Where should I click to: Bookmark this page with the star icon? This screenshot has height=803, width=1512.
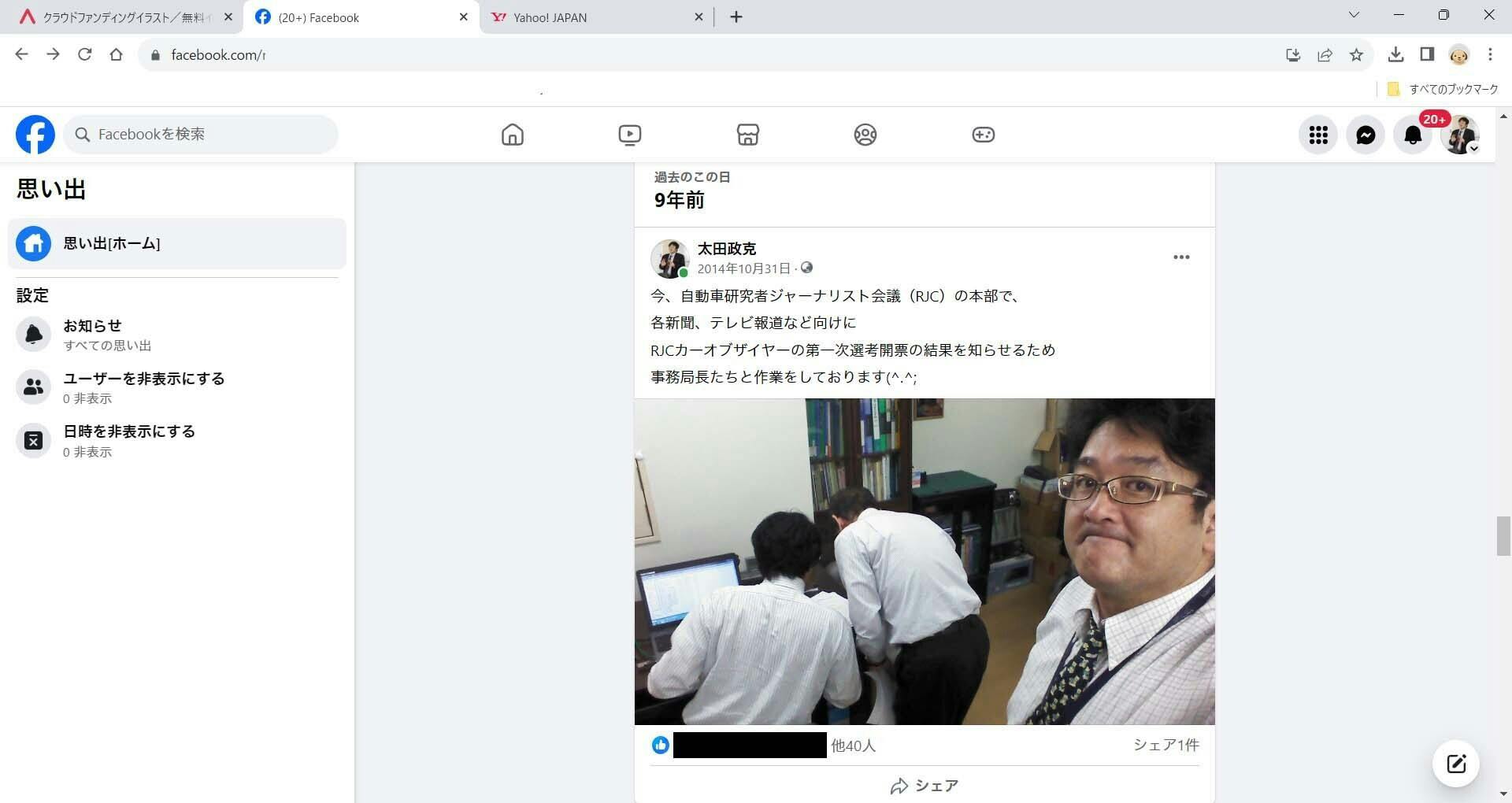pyautogui.click(x=1356, y=54)
